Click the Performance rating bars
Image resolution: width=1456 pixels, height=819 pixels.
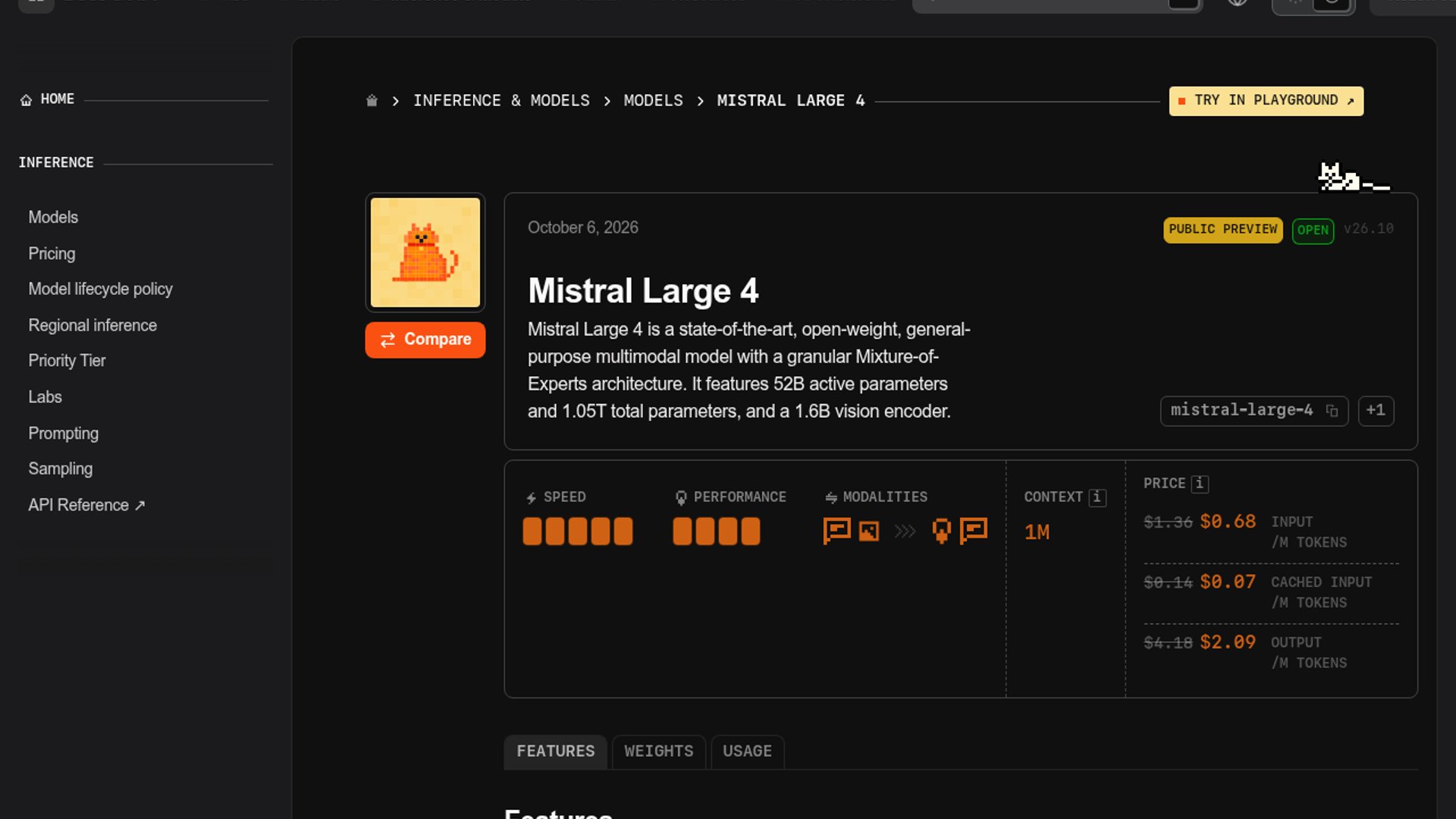coord(717,532)
